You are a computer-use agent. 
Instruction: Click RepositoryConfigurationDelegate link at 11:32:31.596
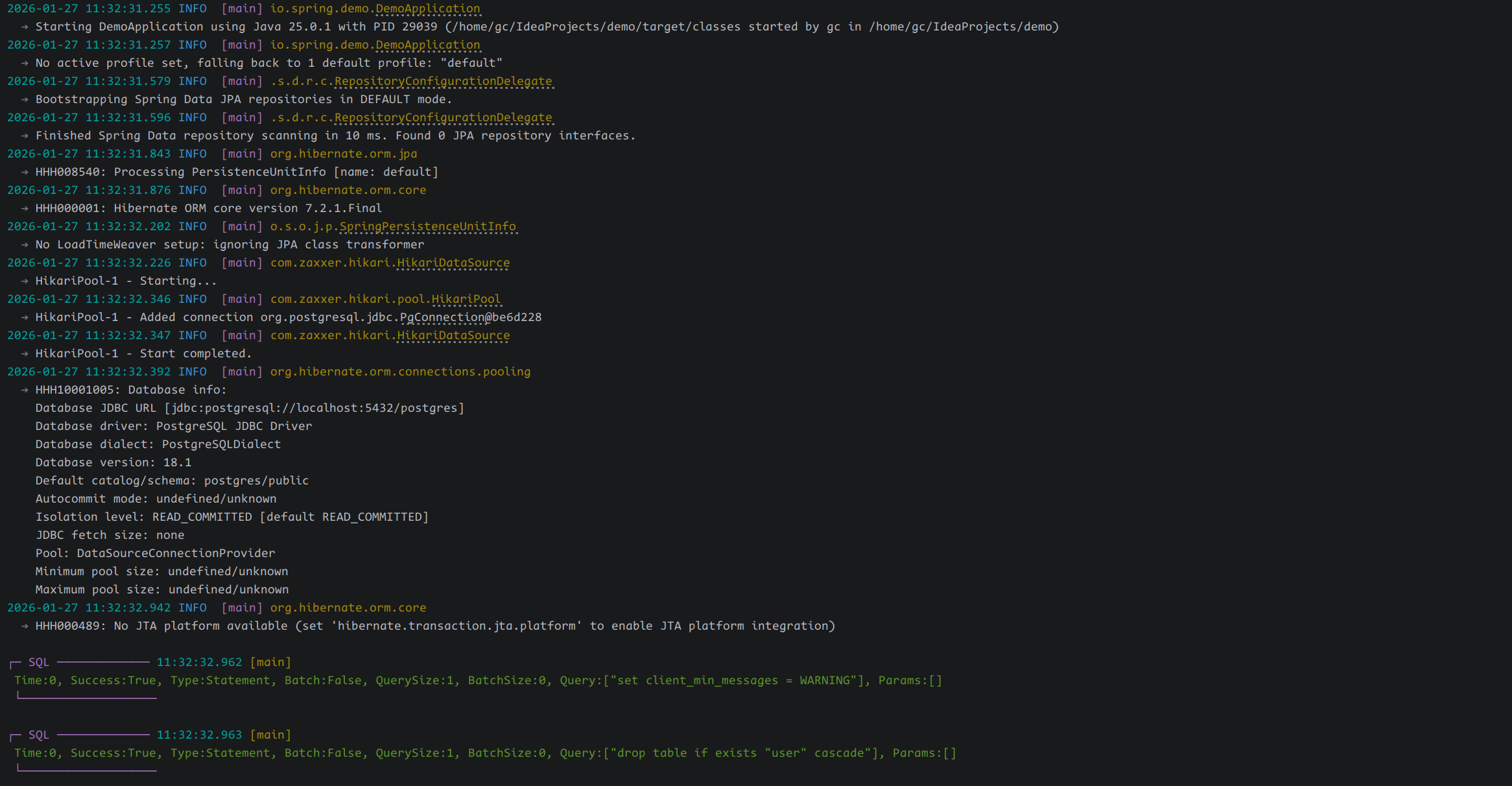[443, 118]
